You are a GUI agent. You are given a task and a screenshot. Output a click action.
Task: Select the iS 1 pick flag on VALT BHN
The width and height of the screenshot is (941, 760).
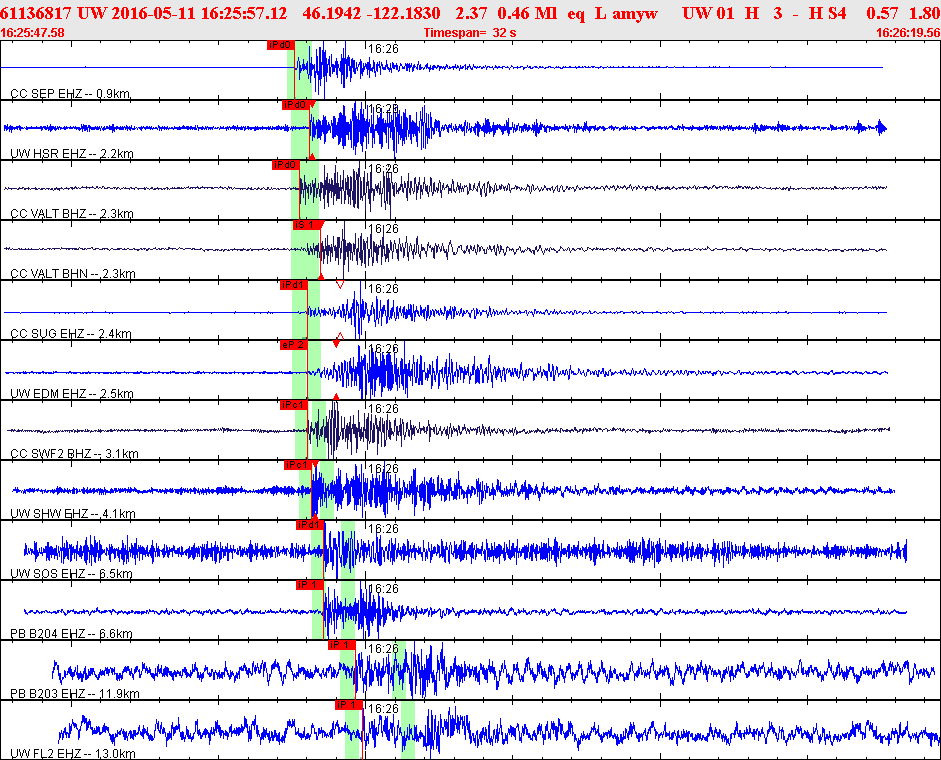click(304, 225)
